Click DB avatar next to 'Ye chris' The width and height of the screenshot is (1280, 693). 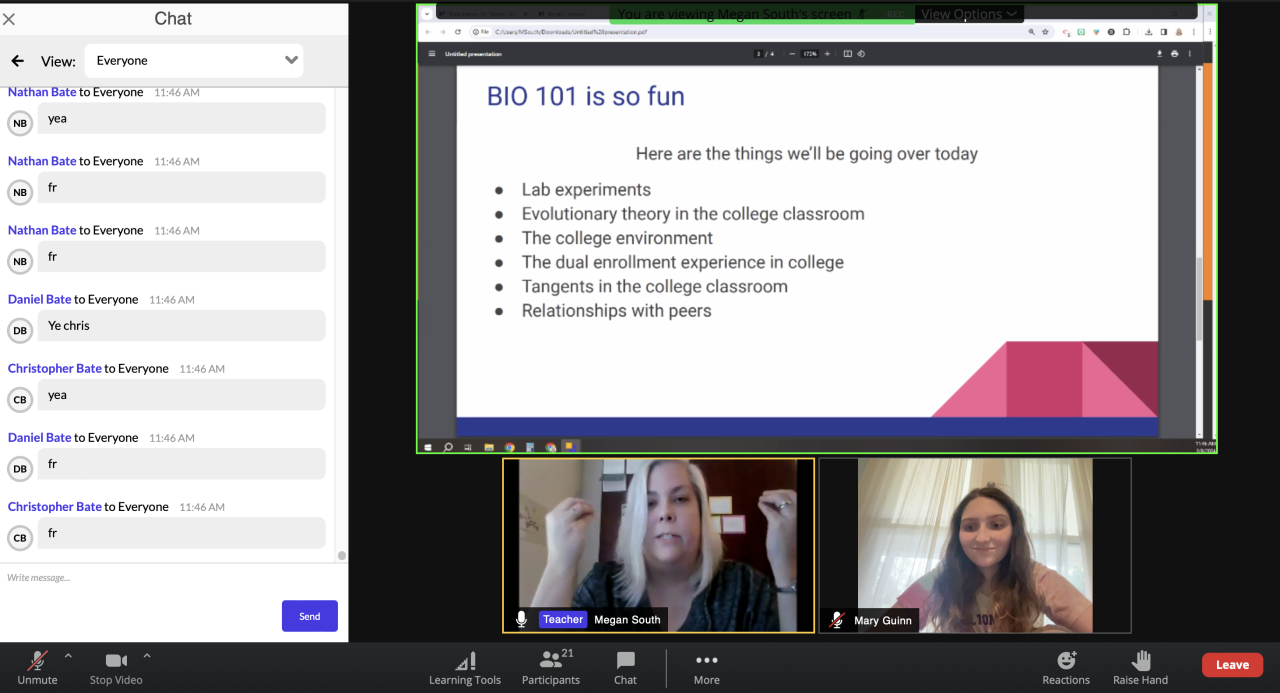tap(20, 331)
